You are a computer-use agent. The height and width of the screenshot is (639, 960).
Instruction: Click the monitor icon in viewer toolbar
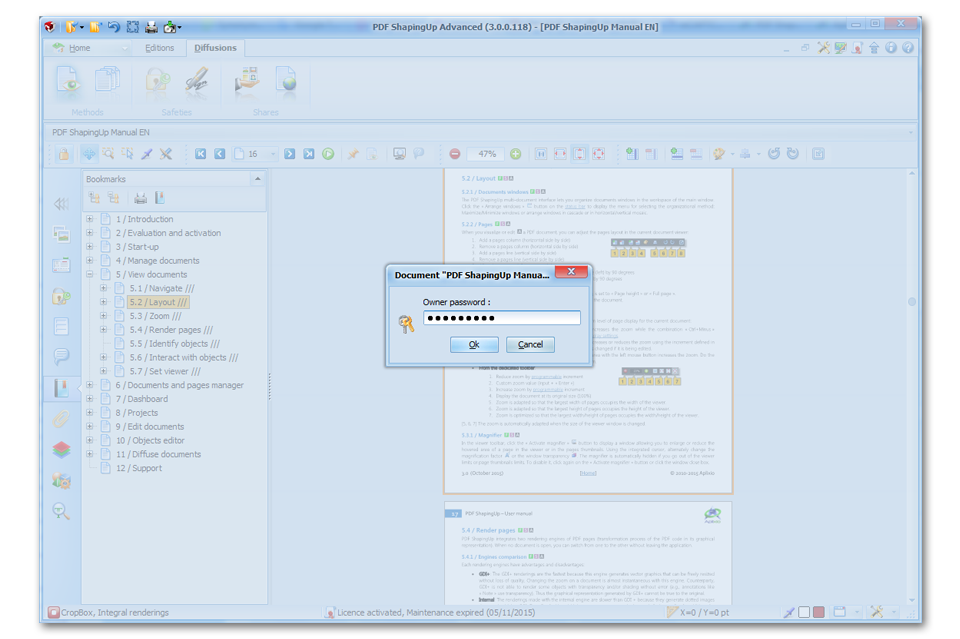(x=399, y=154)
